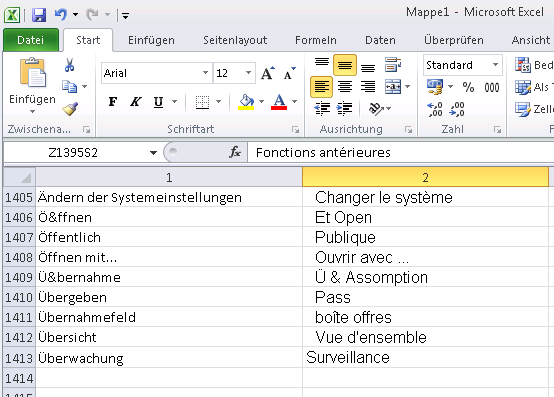Merge and center cells
This screenshot has width=554, height=397.
pos(393,87)
